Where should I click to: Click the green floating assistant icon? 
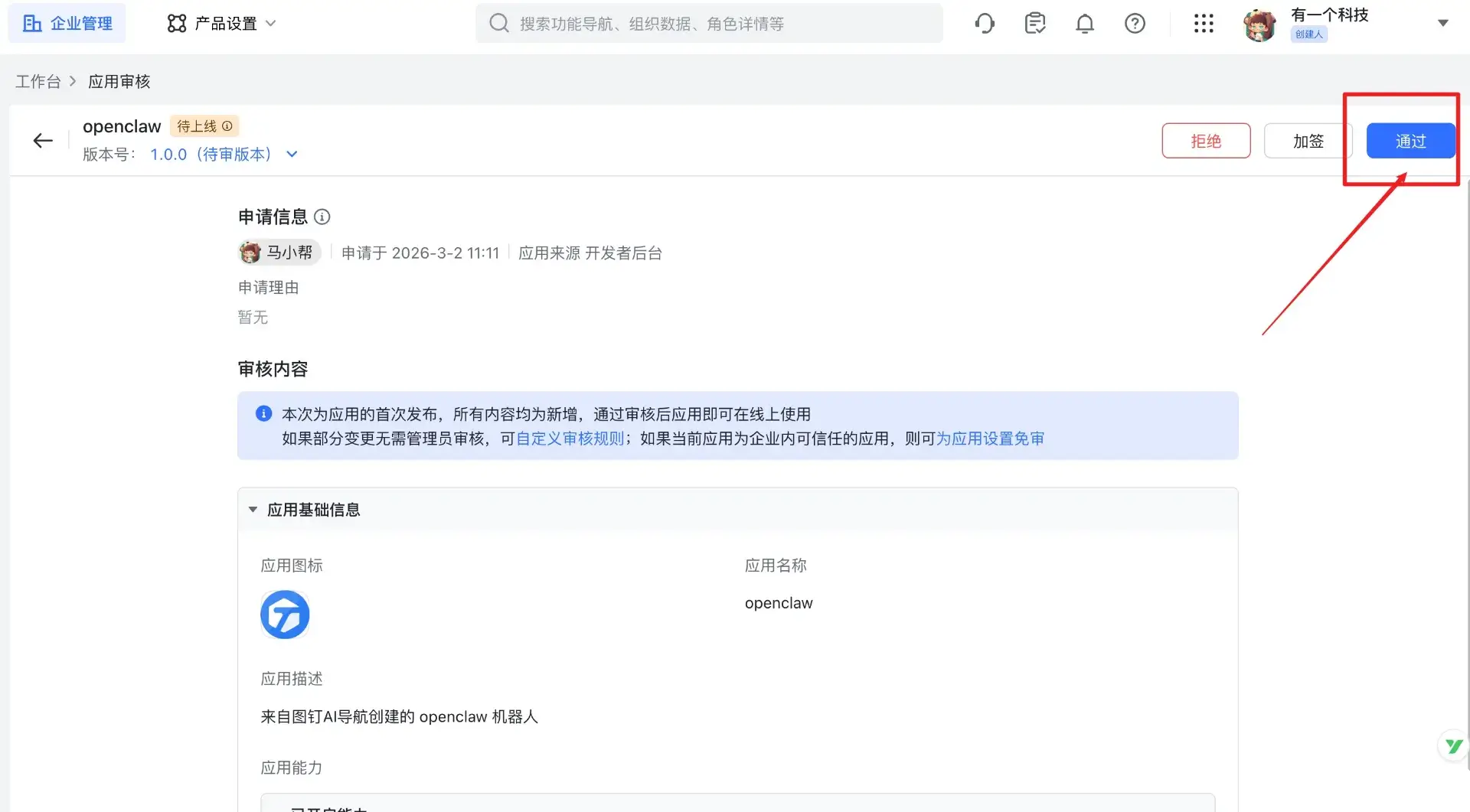(x=1453, y=745)
